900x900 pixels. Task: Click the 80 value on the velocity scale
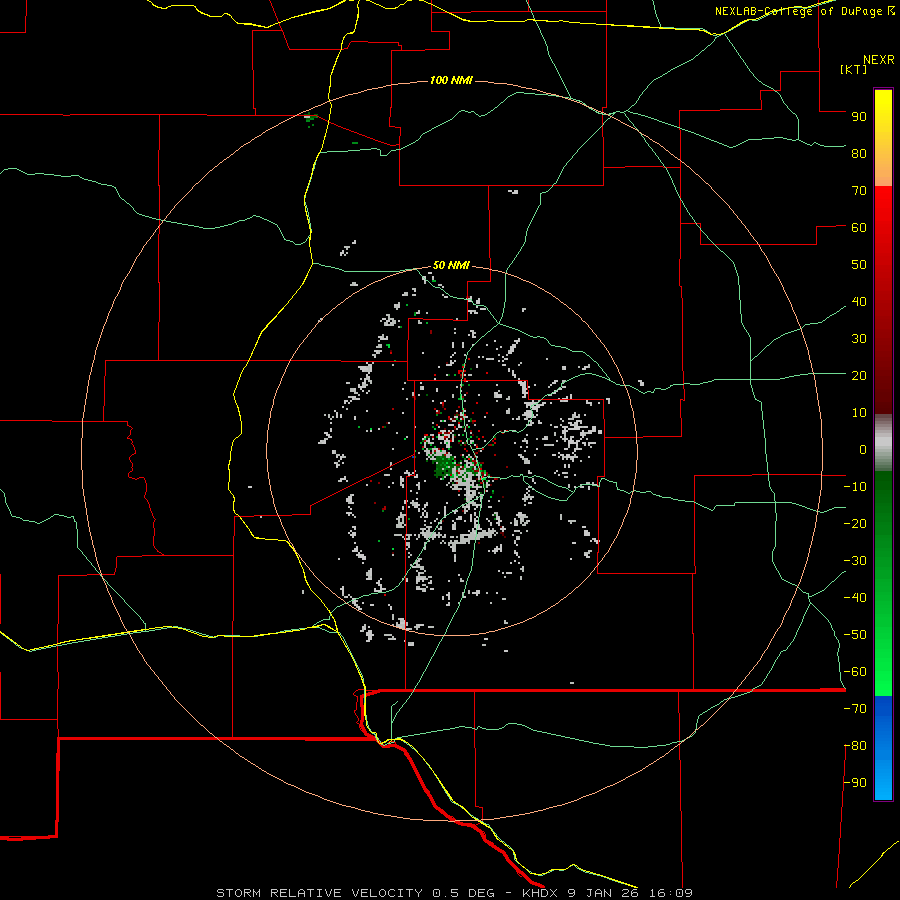coord(859,153)
